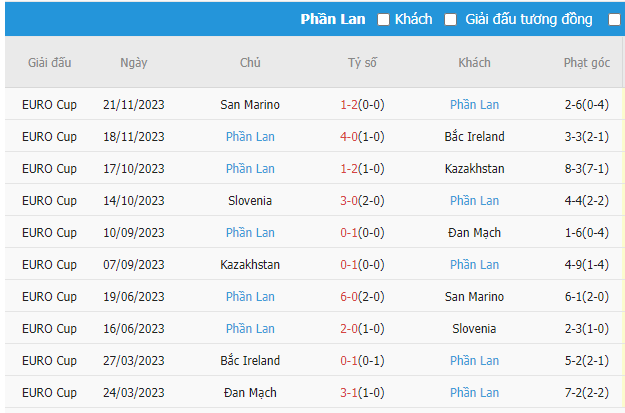Tick the checkbox after Giải đấu tương đồng label
The image size is (625, 413).
614,20
